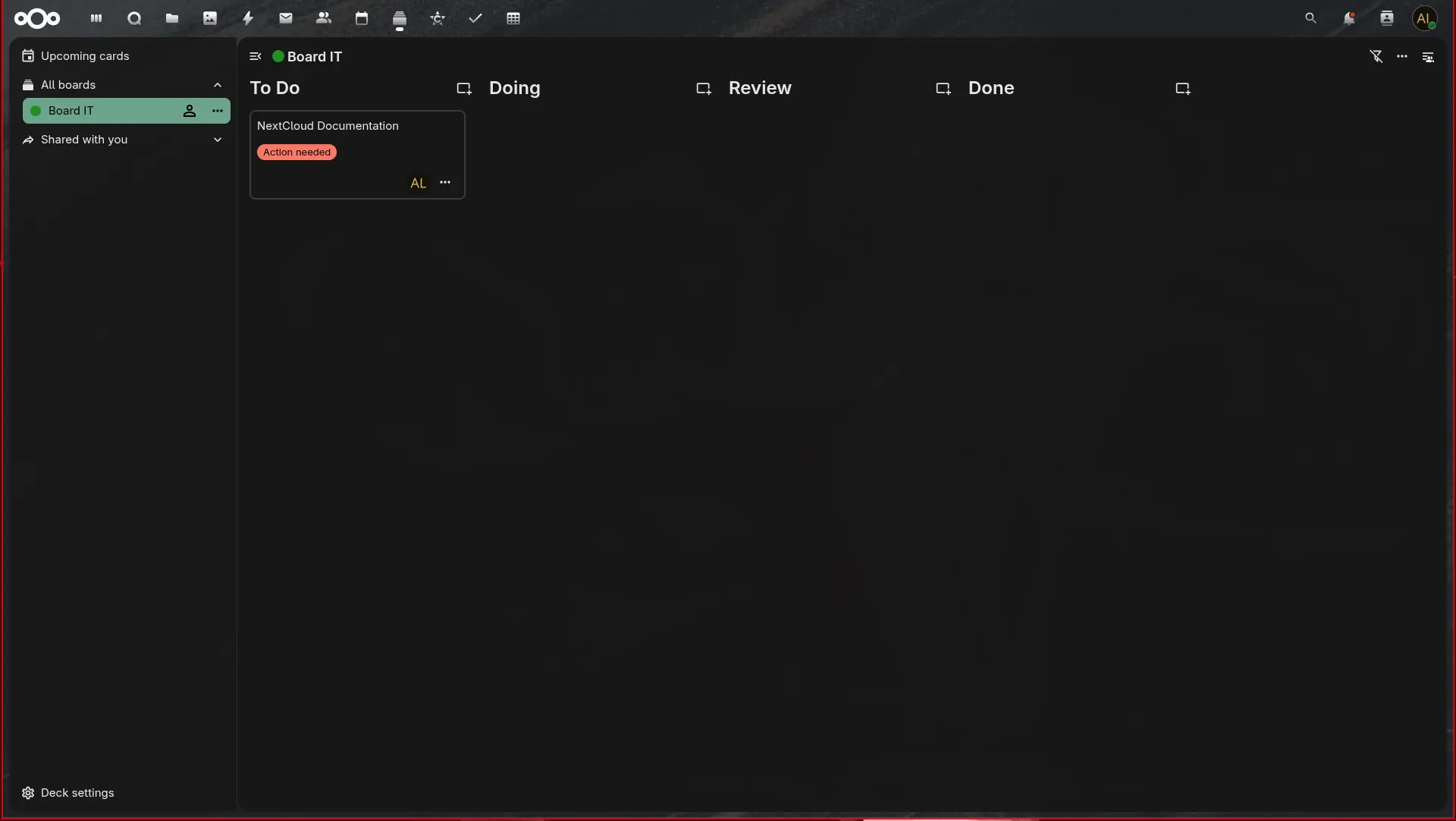Open the Photos app icon
The width and height of the screenshot is (1456, 821).
(210, 18)
